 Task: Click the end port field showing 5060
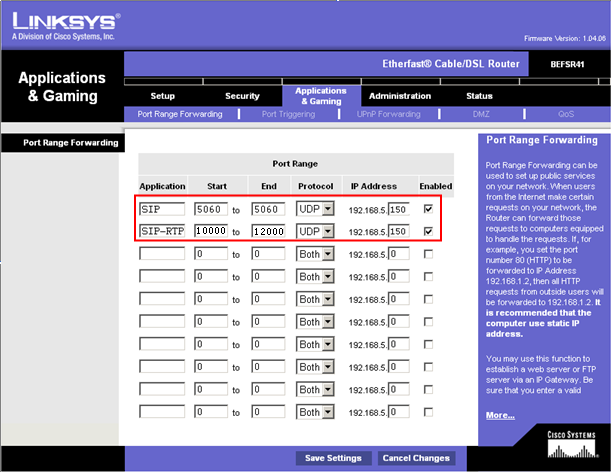pos(268,209)
